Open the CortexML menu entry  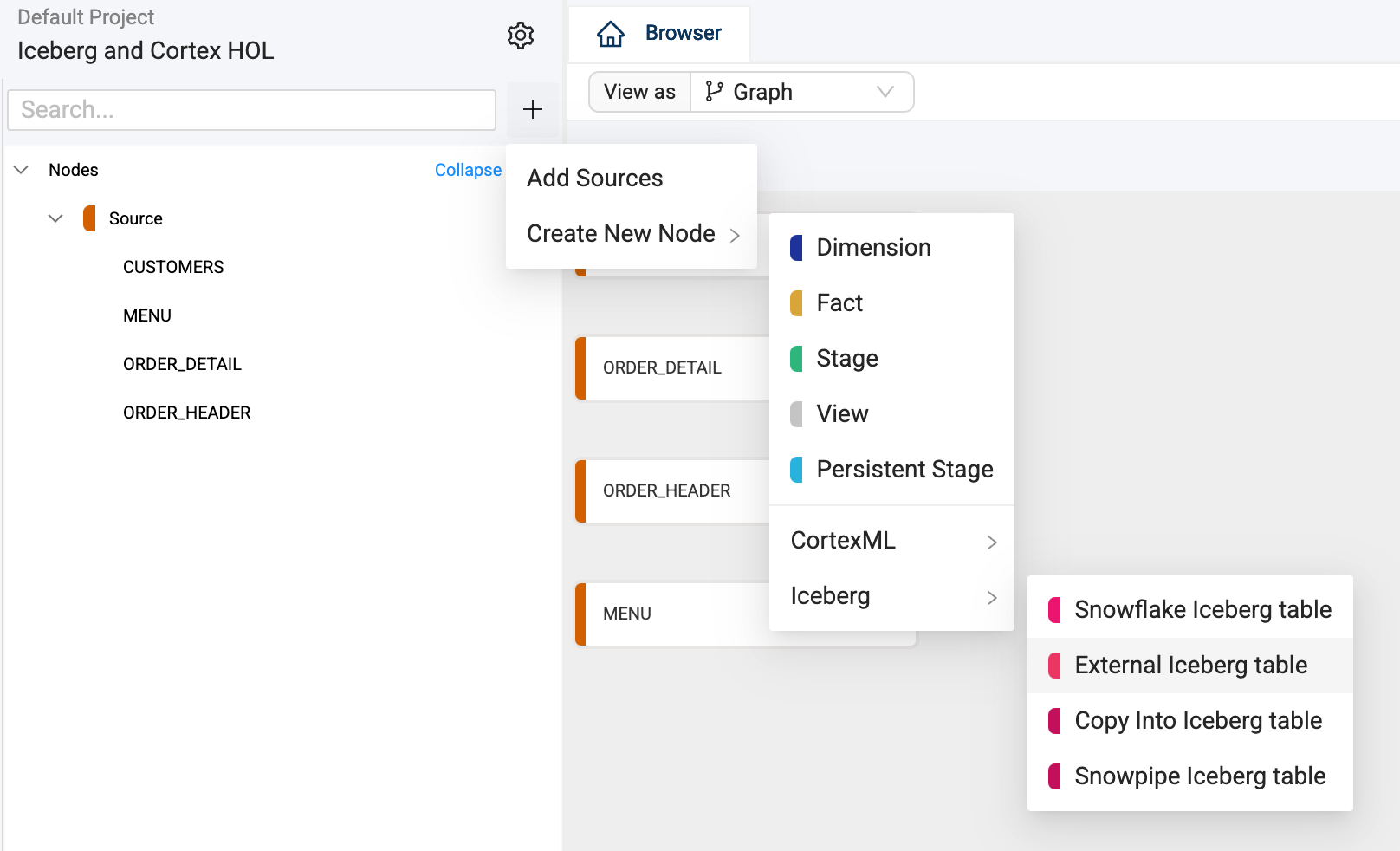click(x=891, y=541)
